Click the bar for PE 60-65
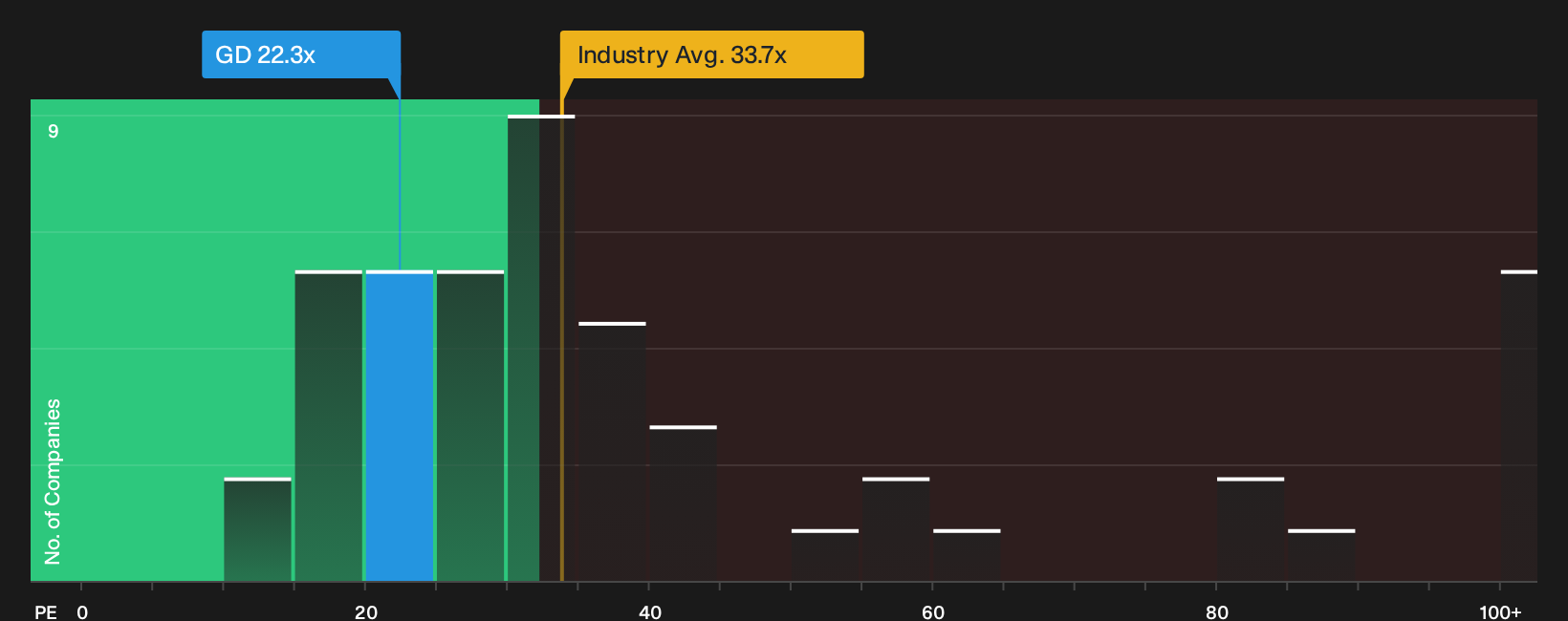 [x=967, y=555]
